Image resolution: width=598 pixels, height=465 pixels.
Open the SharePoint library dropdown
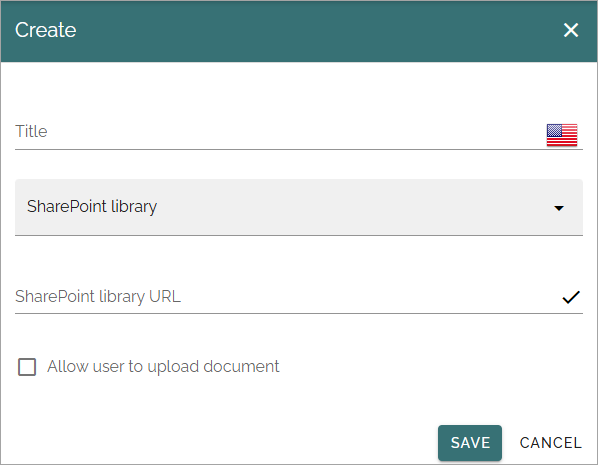299,207
